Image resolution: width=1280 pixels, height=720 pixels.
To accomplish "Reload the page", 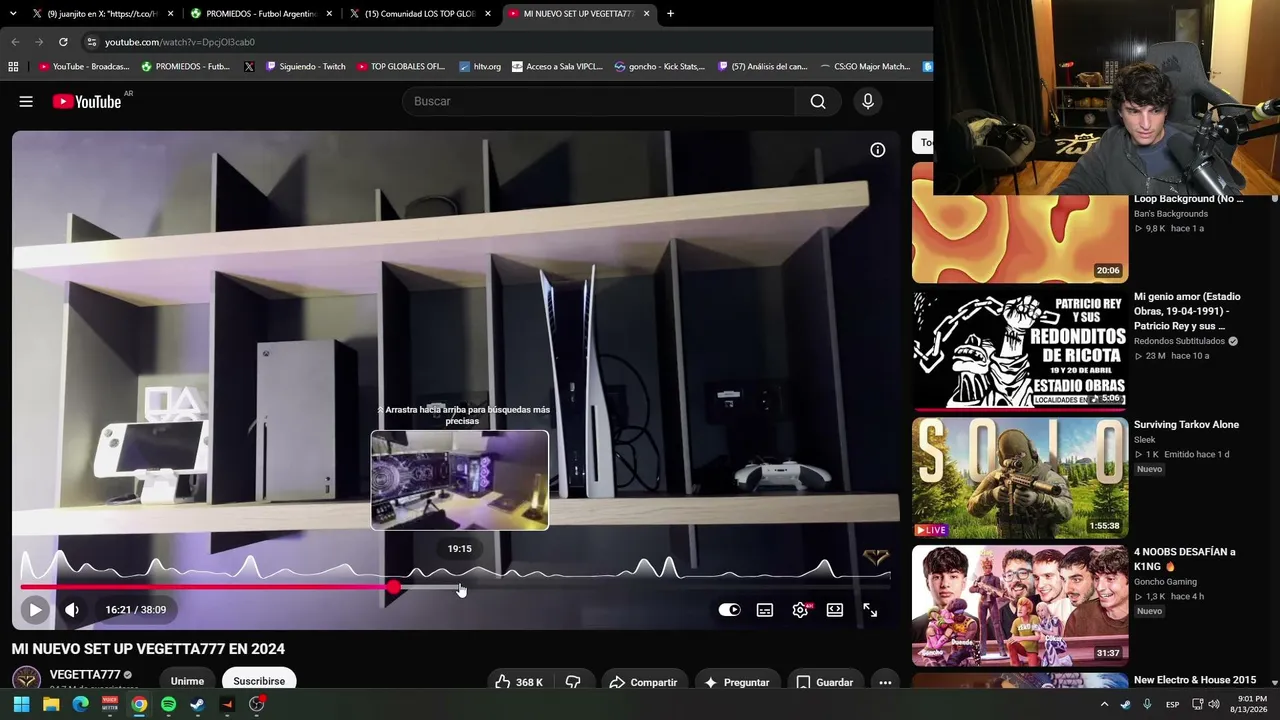I will (63, 42).
